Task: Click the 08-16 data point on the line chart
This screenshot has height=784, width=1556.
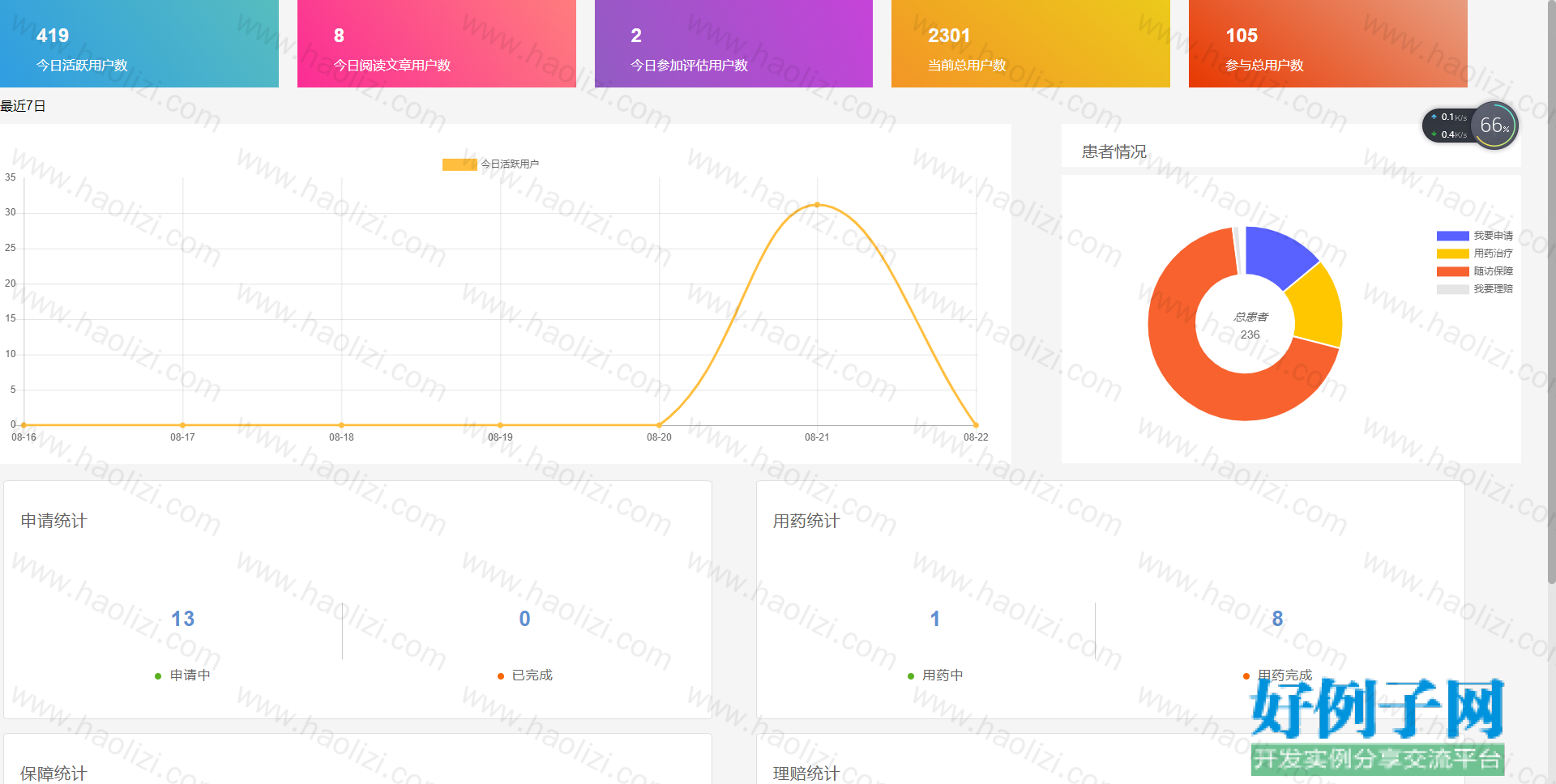Action: [x=24, y=425]
